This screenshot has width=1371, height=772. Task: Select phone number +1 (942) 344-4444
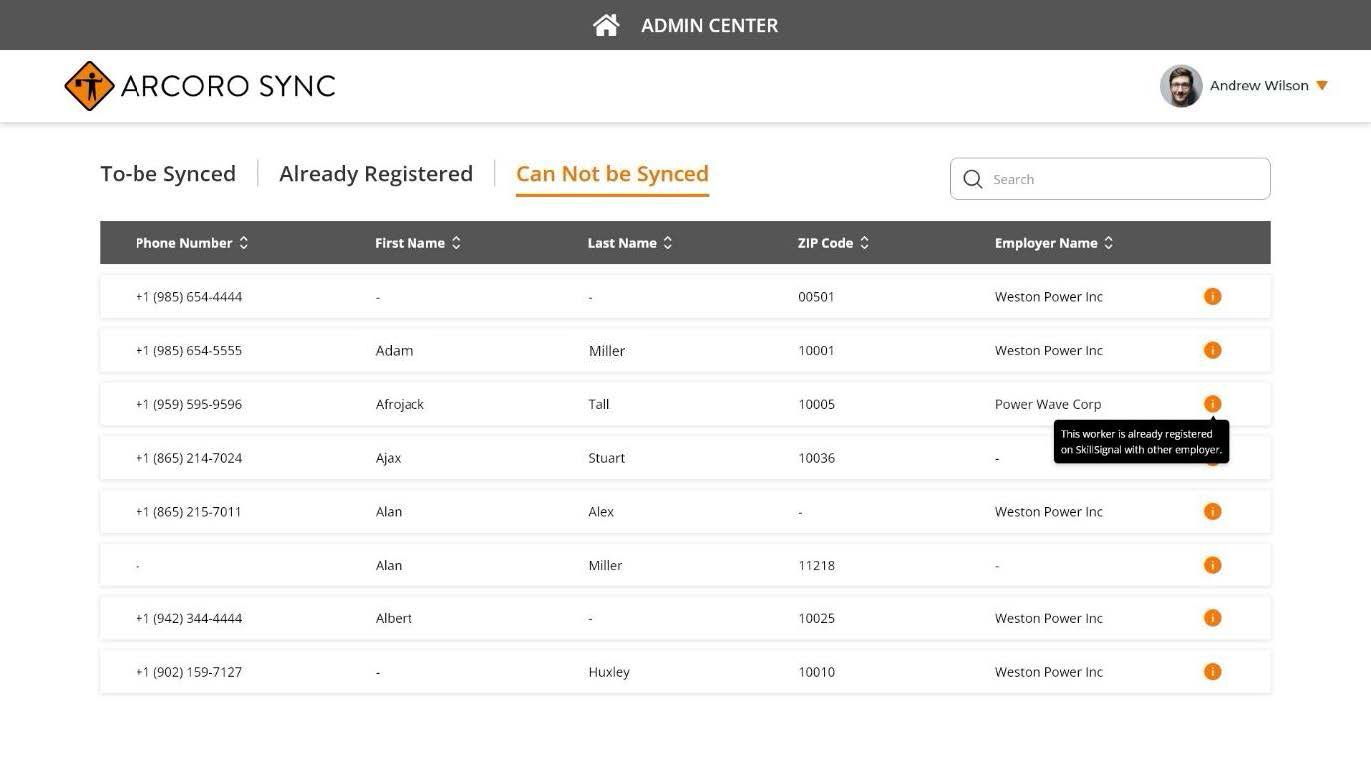coord(189,619)
